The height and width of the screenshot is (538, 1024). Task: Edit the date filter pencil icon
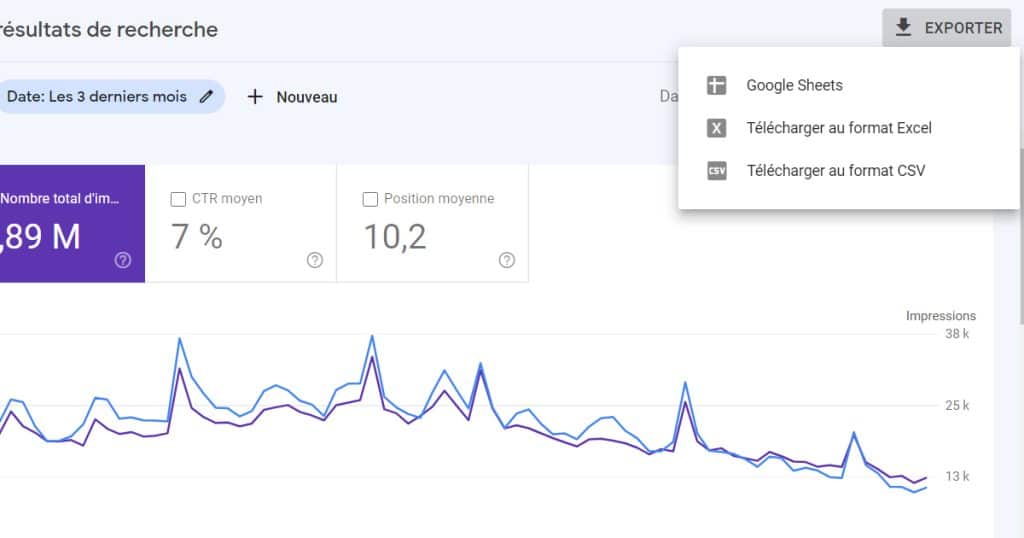[x=206, y=97]
